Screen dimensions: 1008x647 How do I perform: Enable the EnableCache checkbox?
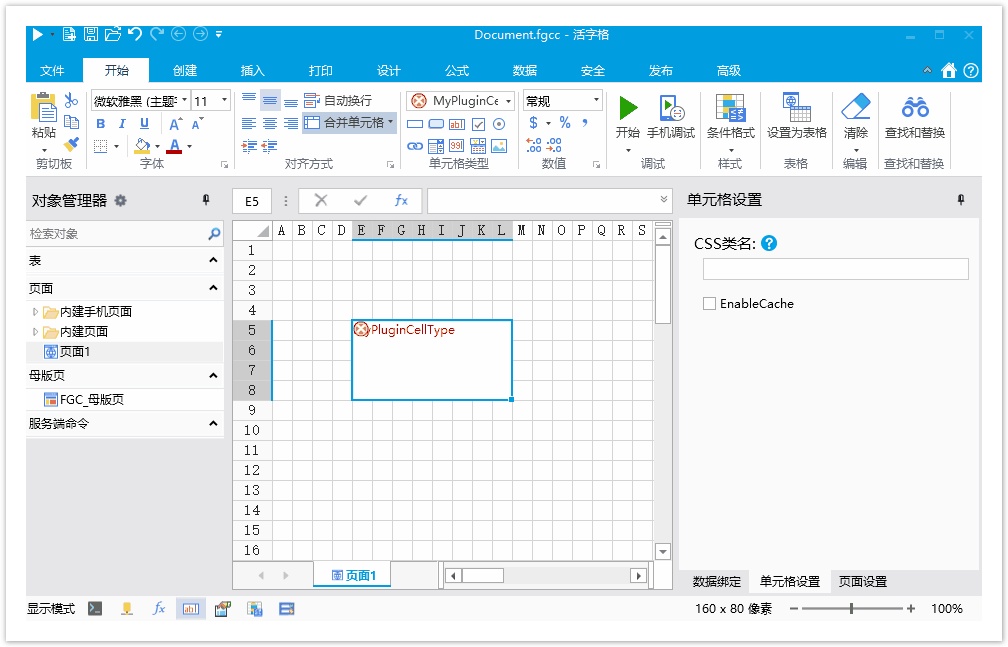[x=709, y=304]
